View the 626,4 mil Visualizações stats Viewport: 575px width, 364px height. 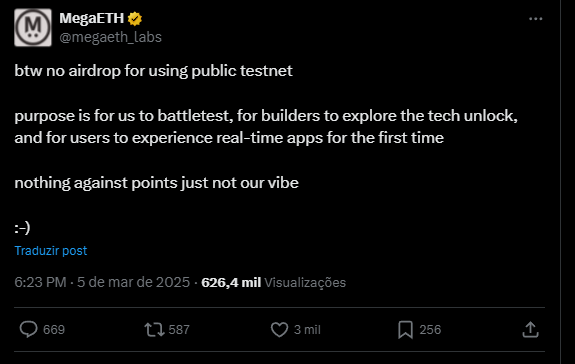[x=274, y=282]
